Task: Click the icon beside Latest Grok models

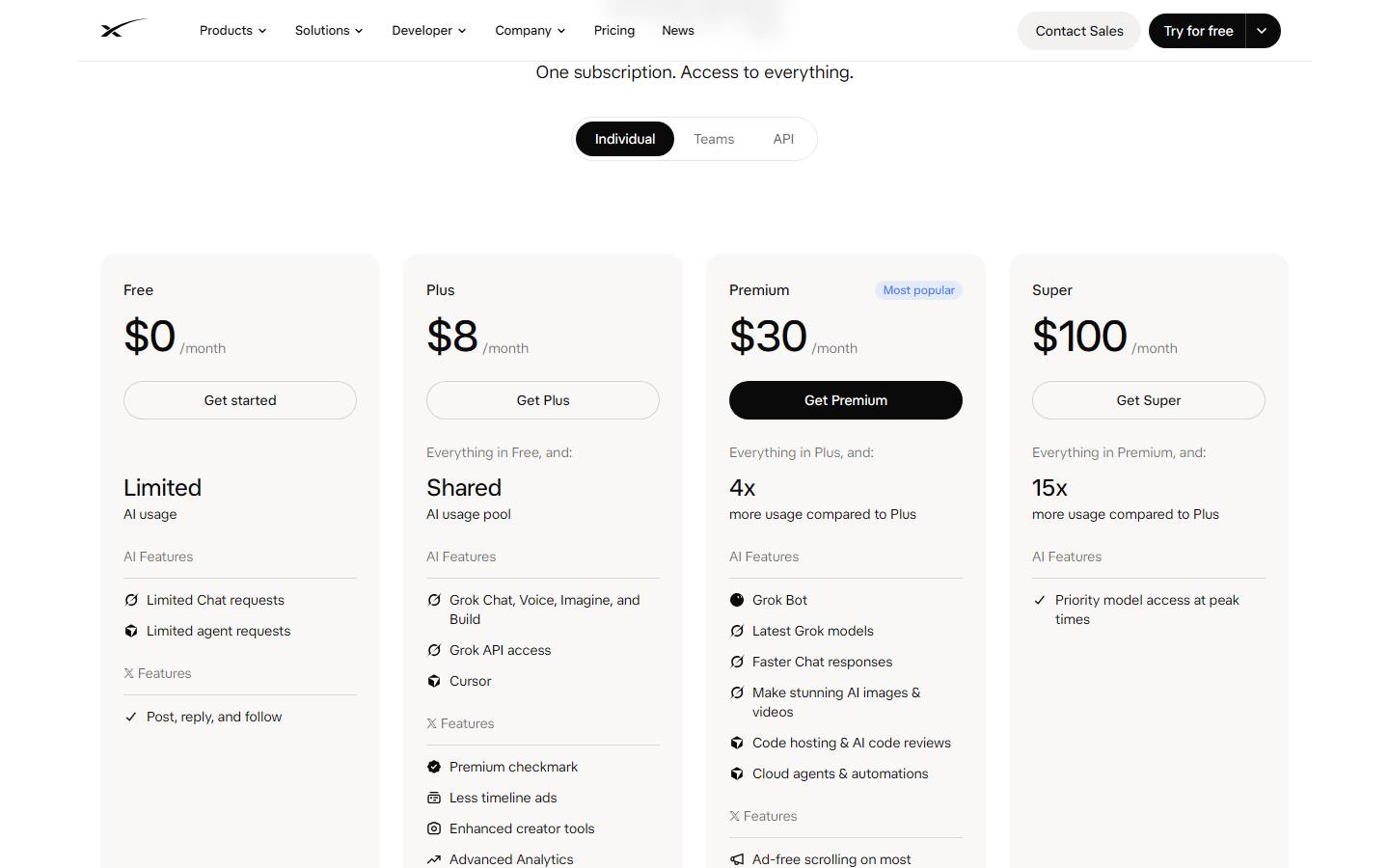Action: point(737,631)
